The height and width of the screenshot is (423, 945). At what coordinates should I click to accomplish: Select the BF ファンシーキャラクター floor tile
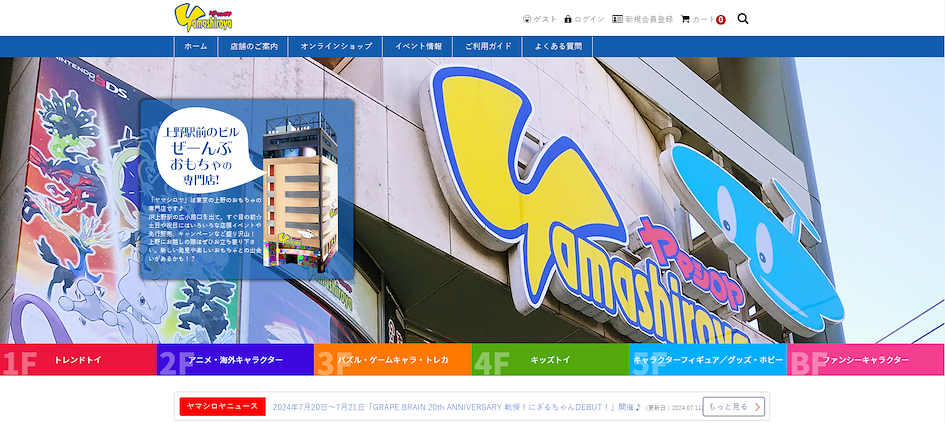(x=865, y=360)
